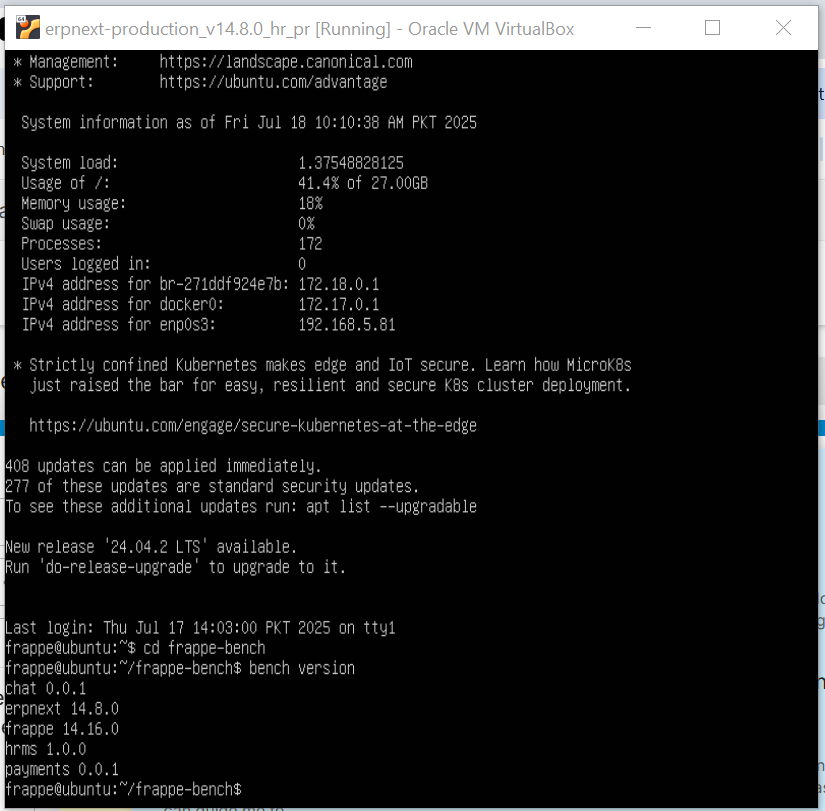This screenshot has height=811, width=825.
Task: Close the erpnext-production VirtualBox window
Action: click(x=783, y=28)
